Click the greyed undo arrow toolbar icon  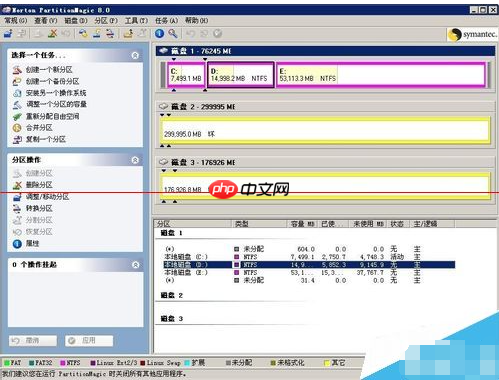click(190, 33)
